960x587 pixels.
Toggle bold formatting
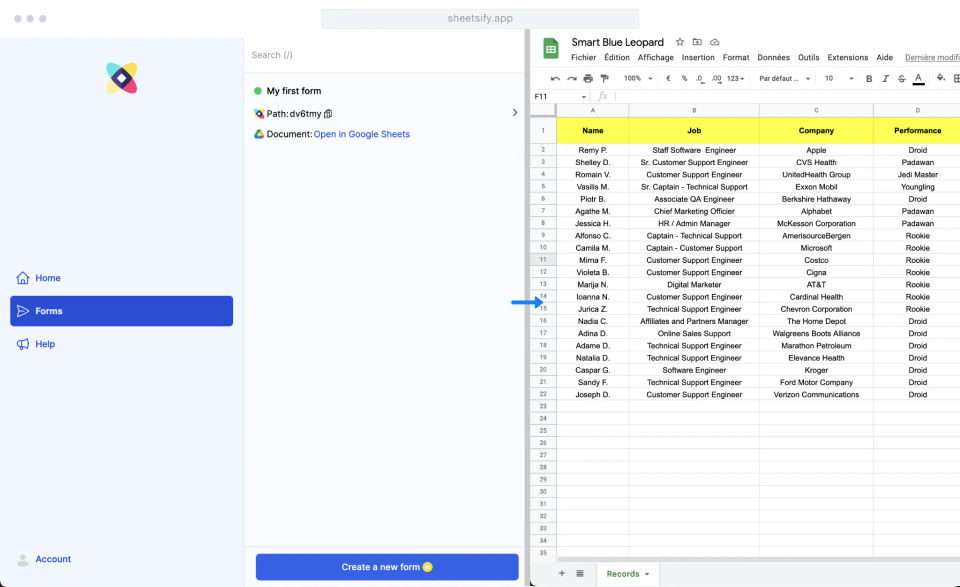click(869, 78)
